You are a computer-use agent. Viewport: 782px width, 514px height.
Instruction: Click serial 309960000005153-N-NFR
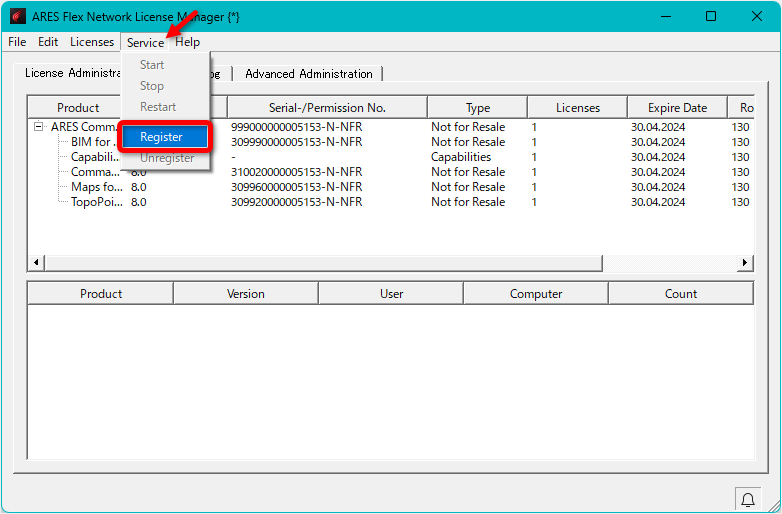[296, 187]
